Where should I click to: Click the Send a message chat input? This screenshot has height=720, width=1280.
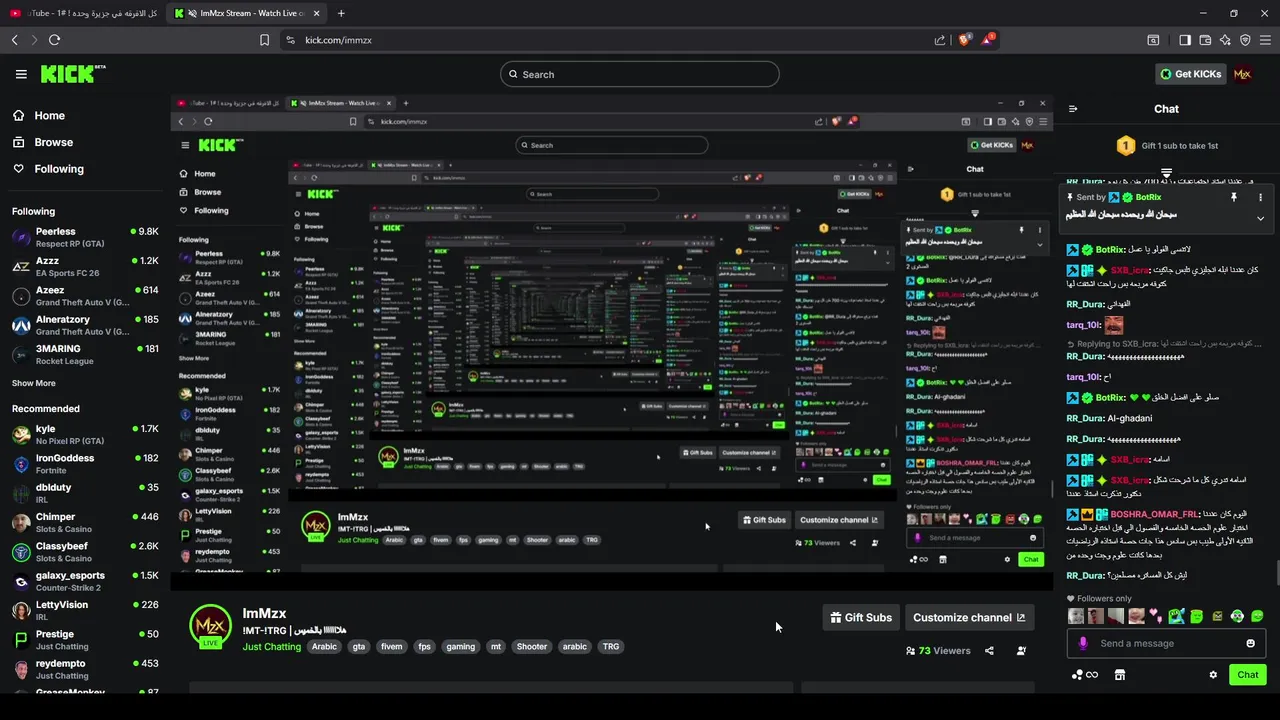click(1166, 643)
